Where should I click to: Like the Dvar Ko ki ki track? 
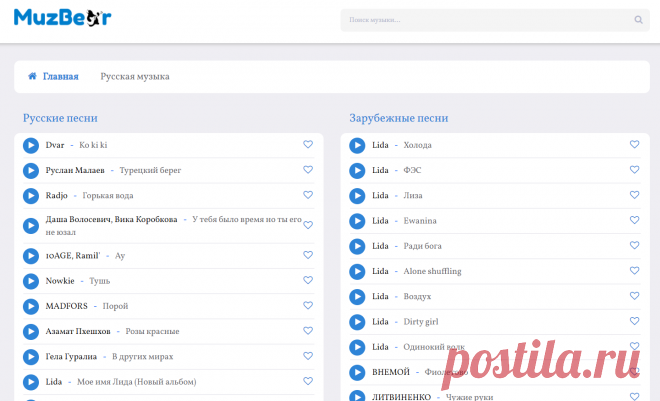click(308, 145)
